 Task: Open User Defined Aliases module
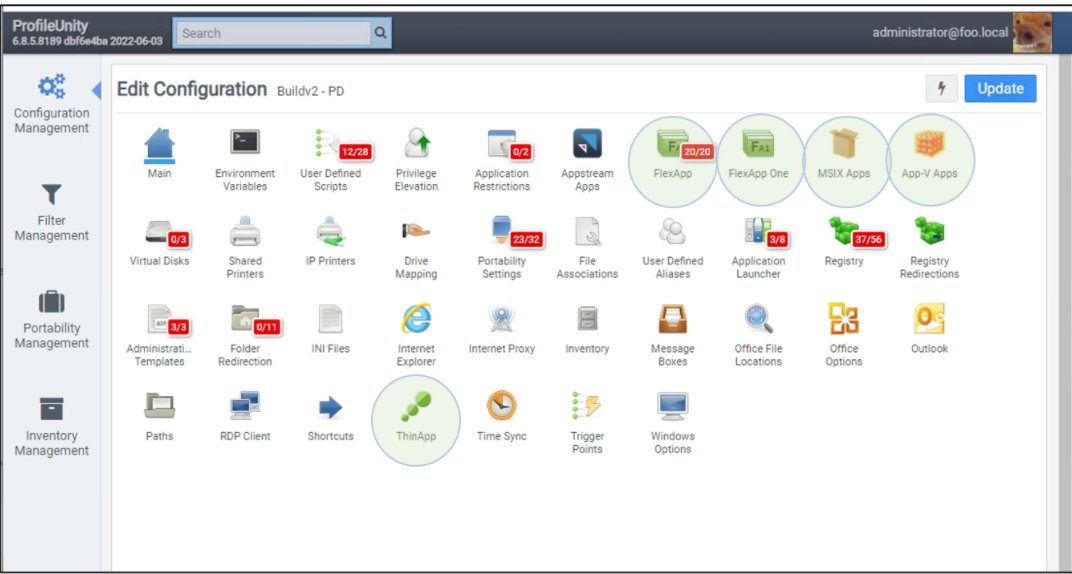(x=673, y=247)
